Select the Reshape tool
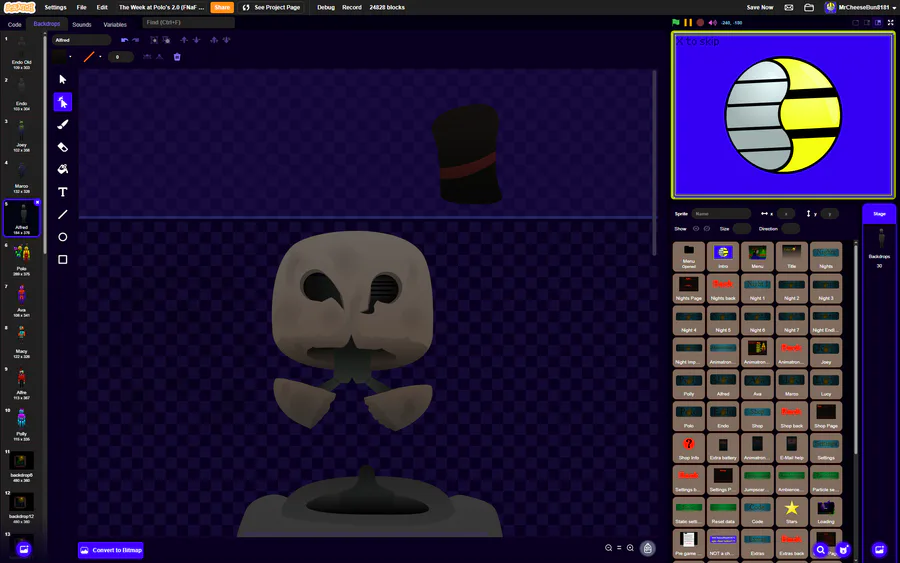 pyautogui.click(x=63, y=102)
